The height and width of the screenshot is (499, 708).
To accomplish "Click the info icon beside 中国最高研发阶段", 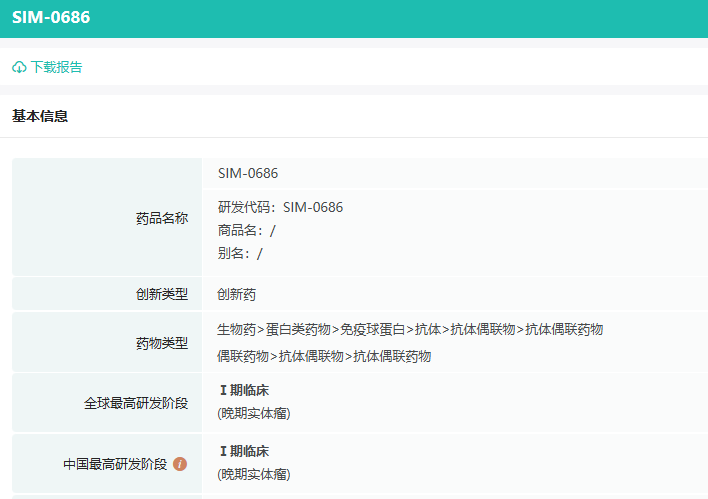I will pyautogui.click(x=180, y=464).
